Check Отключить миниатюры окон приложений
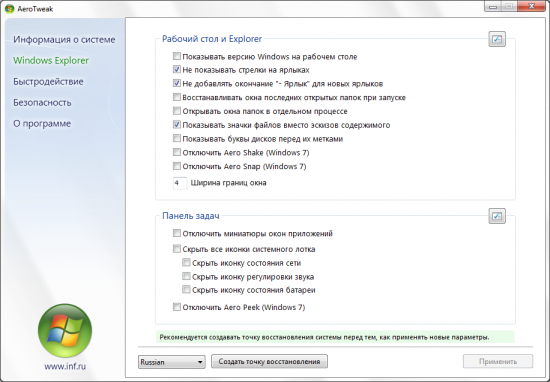The height and width of the screenshot is (382, 550). [x=177, y=233]
